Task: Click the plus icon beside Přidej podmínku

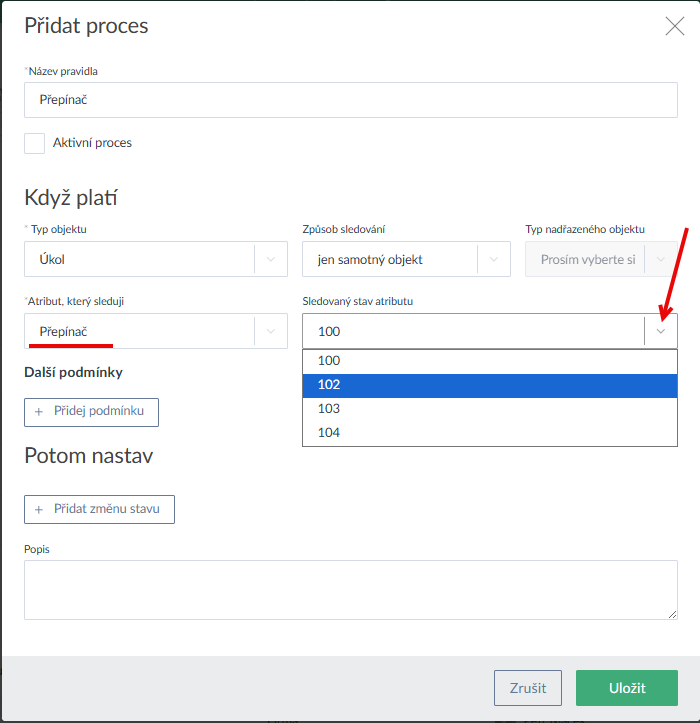Action: [x=39, y=412]
